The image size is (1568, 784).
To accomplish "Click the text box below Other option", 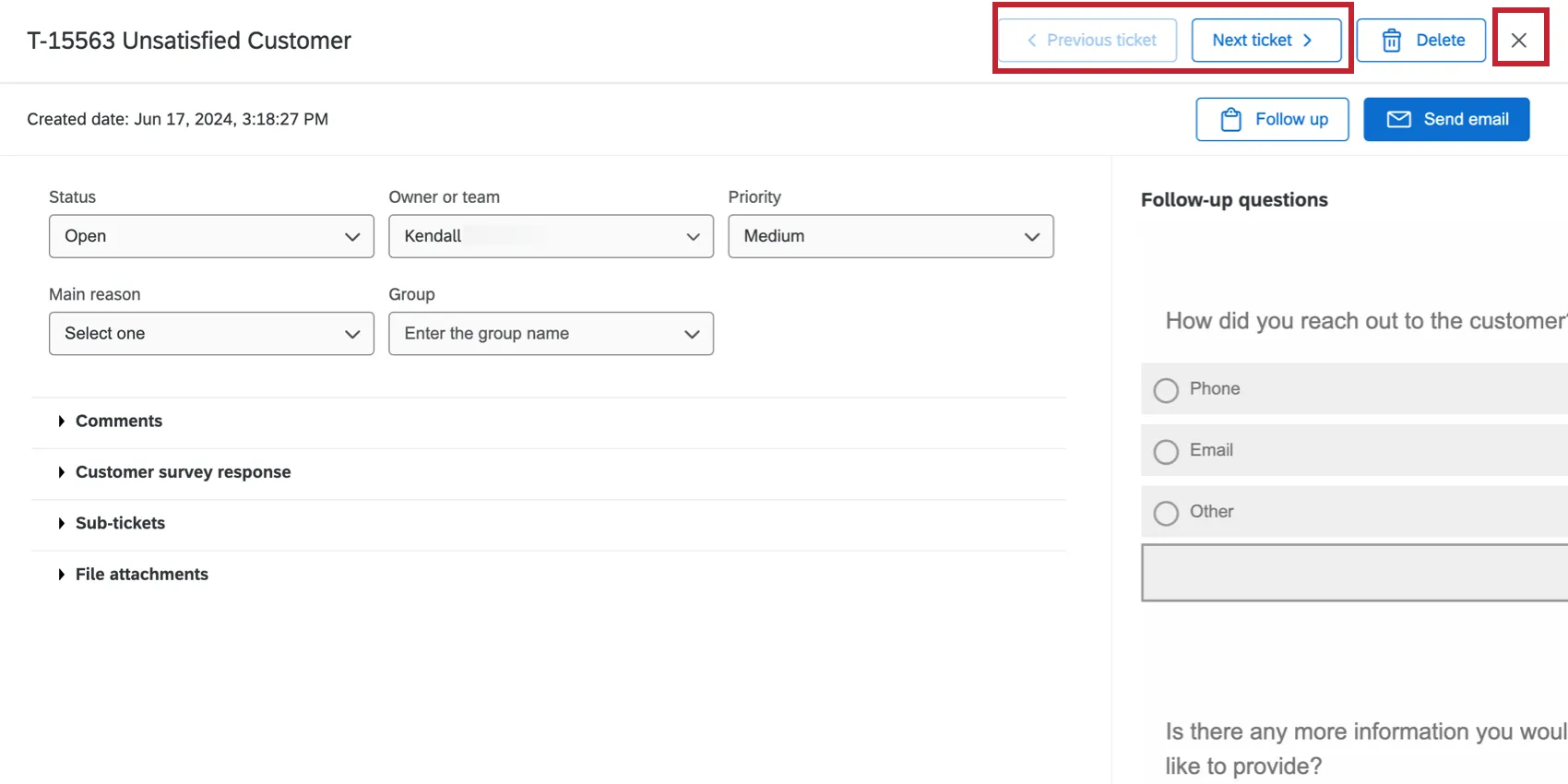I will click(x=1354, y=573).
